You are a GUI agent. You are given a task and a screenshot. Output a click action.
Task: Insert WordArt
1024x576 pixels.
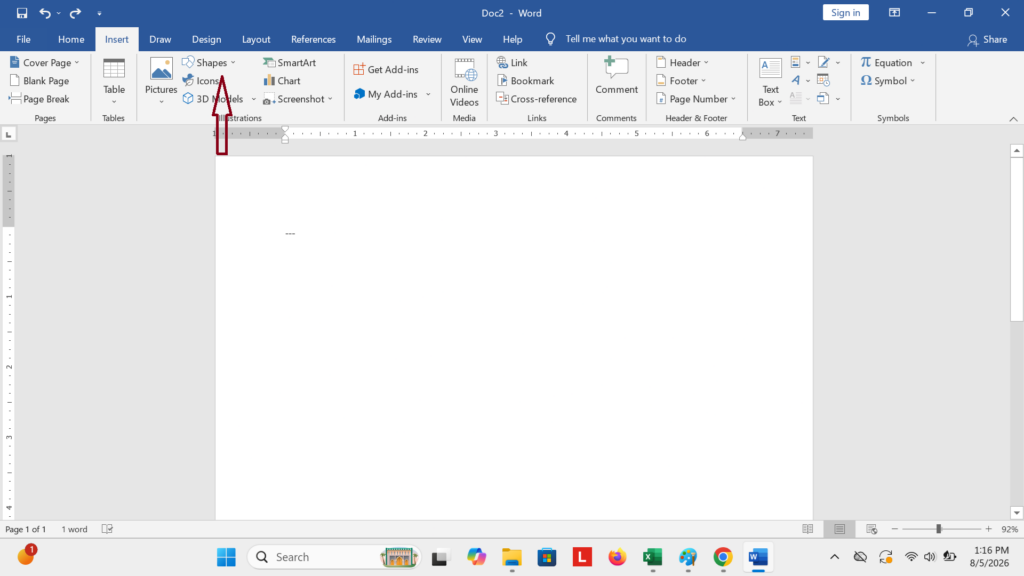tap(800, 80)
